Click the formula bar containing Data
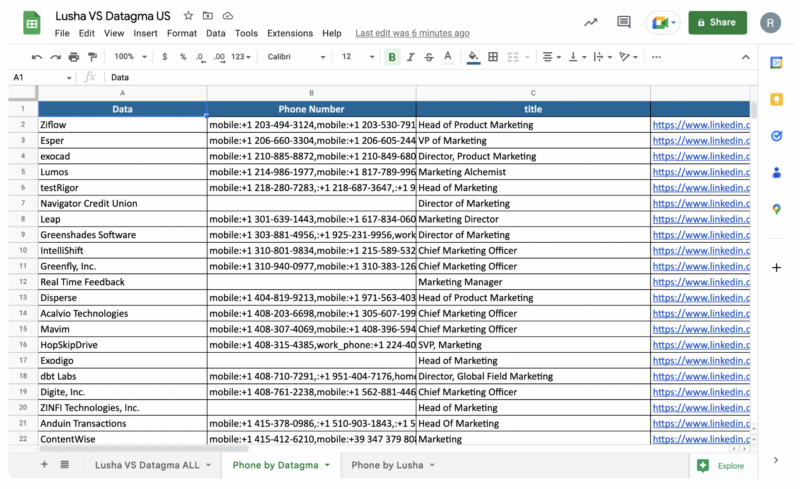The image size is (800, 489). pyautogui.click(x=429, y=78)
